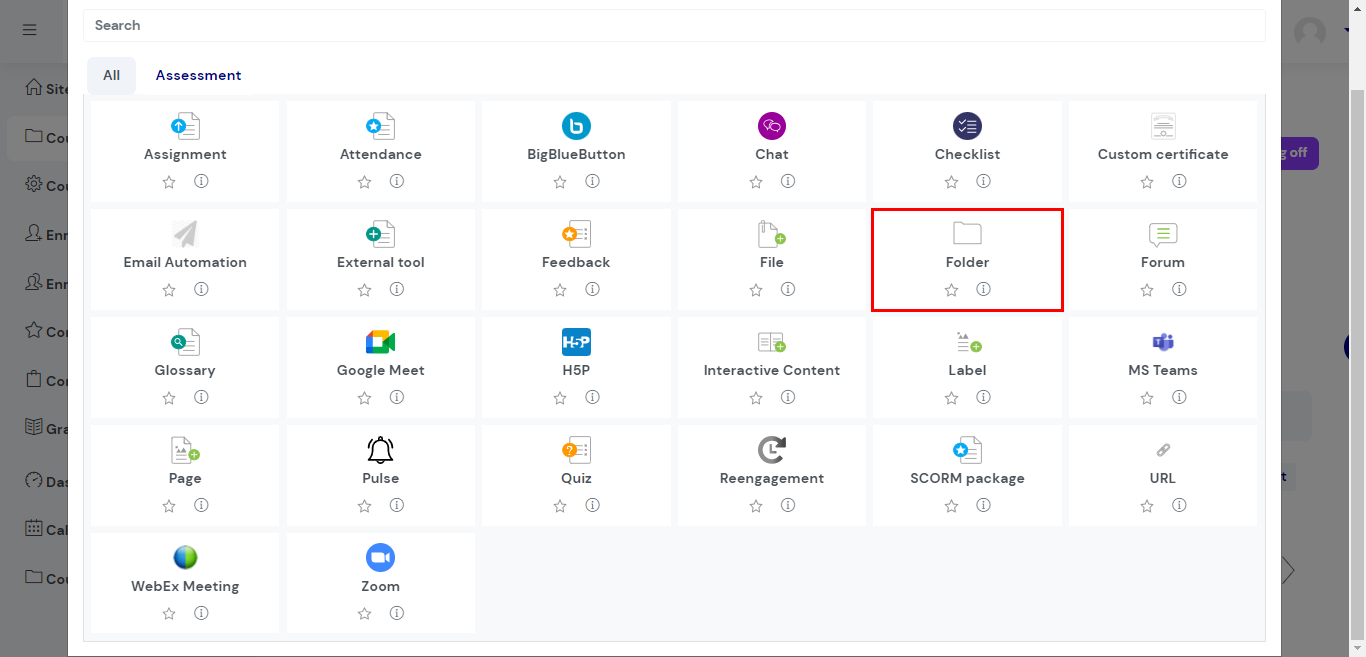Star the Checklist activity
Image resolution: width=1366 pixels, height=657 pixels.
(x=951, y=182)
